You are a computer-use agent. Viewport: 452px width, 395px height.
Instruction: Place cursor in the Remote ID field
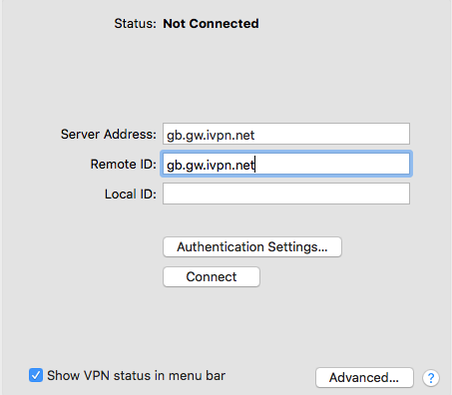[286, 164]
